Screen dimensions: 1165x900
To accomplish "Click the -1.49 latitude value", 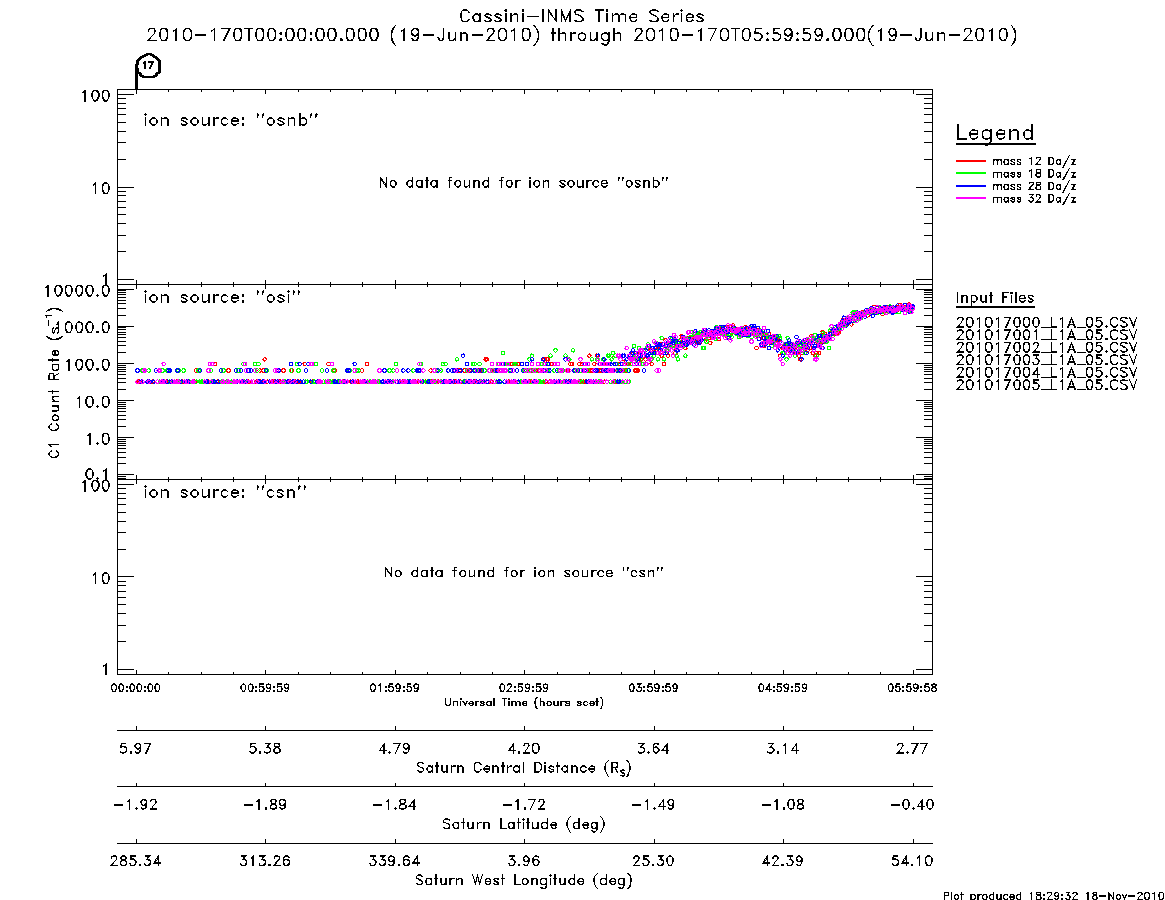I will 653,805.
